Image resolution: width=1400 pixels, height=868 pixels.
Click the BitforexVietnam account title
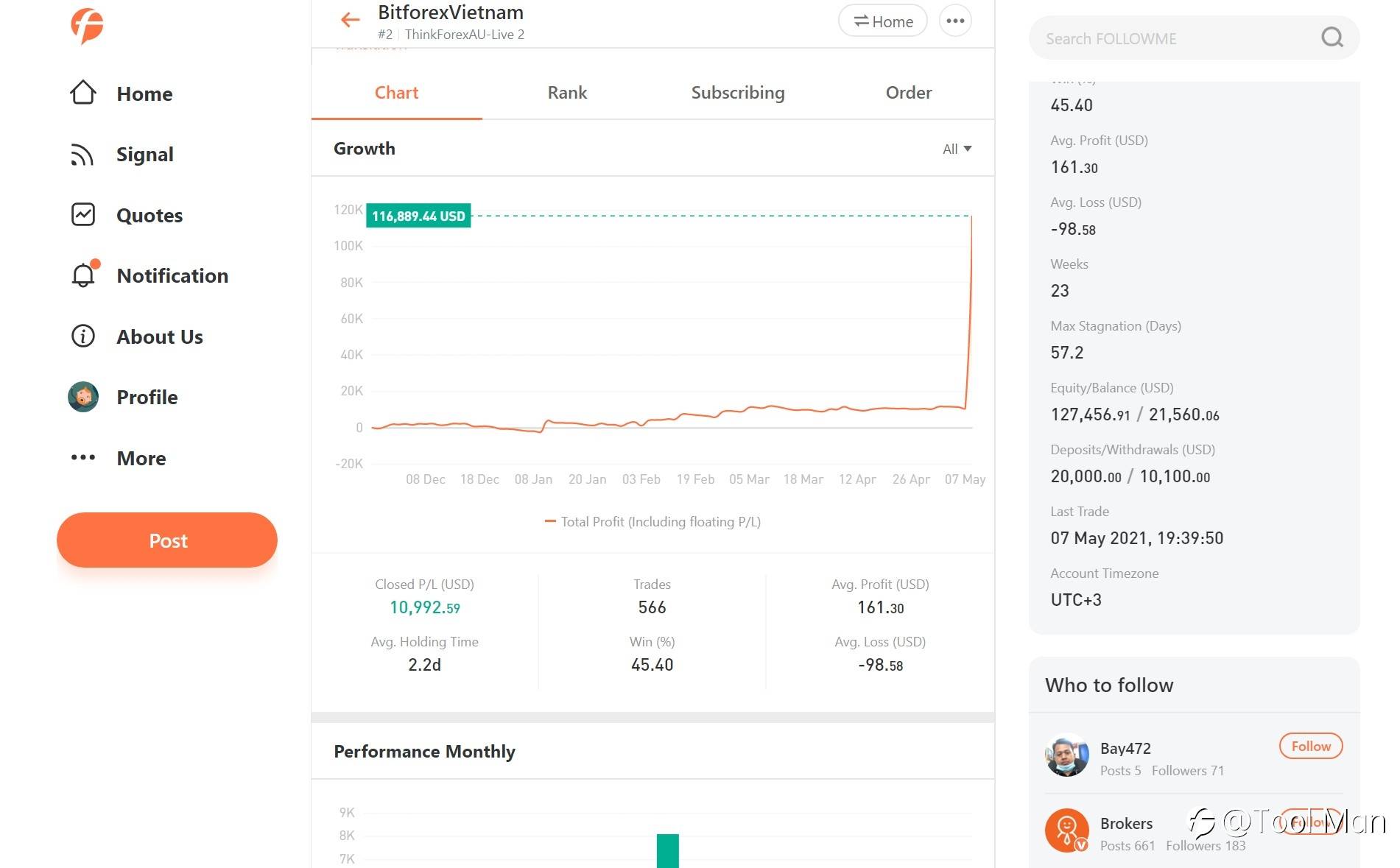(451, 13)
